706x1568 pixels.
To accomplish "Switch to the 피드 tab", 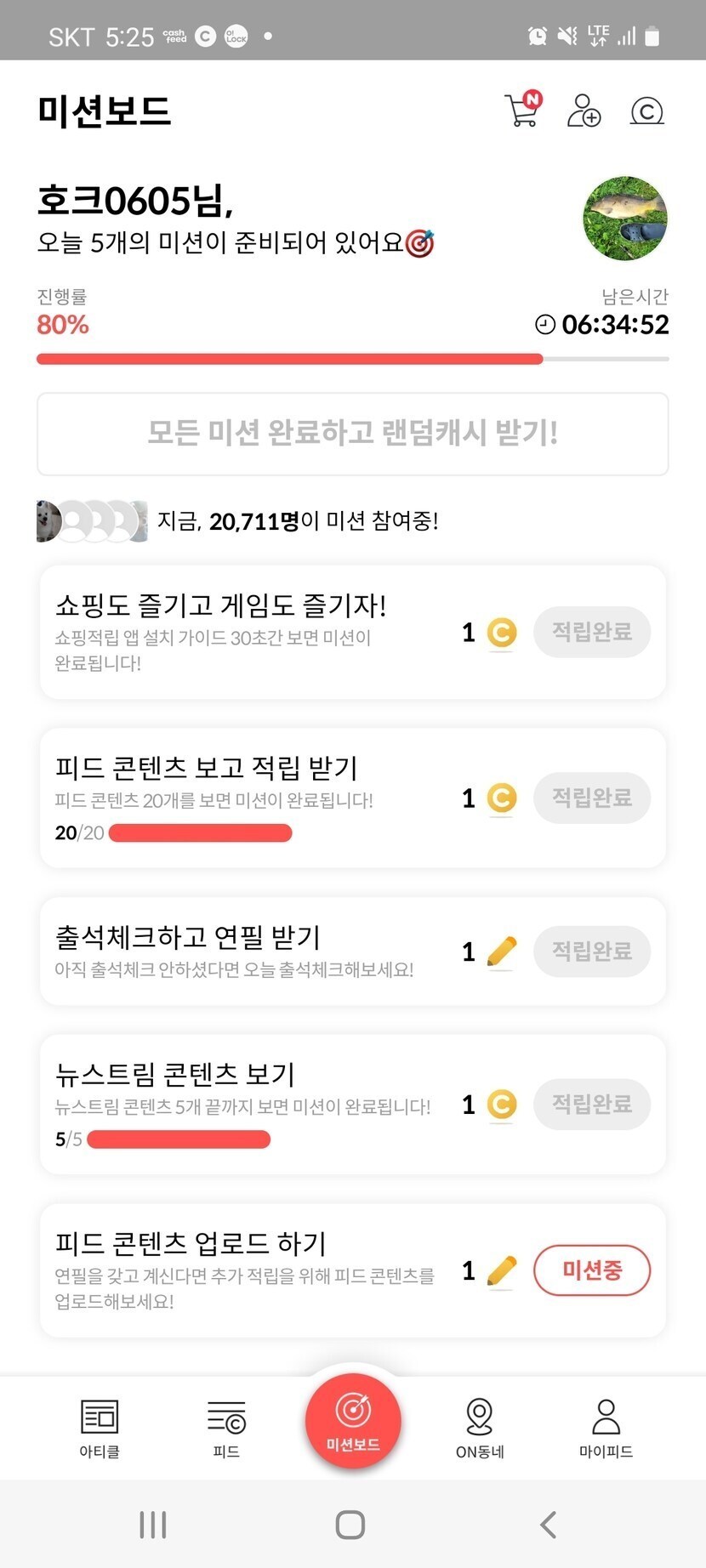I will point(226,1428).
